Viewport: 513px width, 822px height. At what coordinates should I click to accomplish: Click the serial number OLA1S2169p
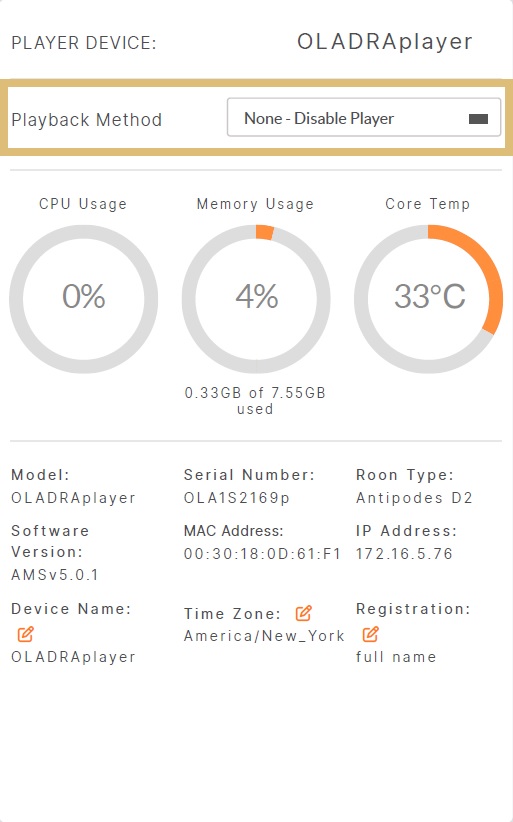pos(237,498)
